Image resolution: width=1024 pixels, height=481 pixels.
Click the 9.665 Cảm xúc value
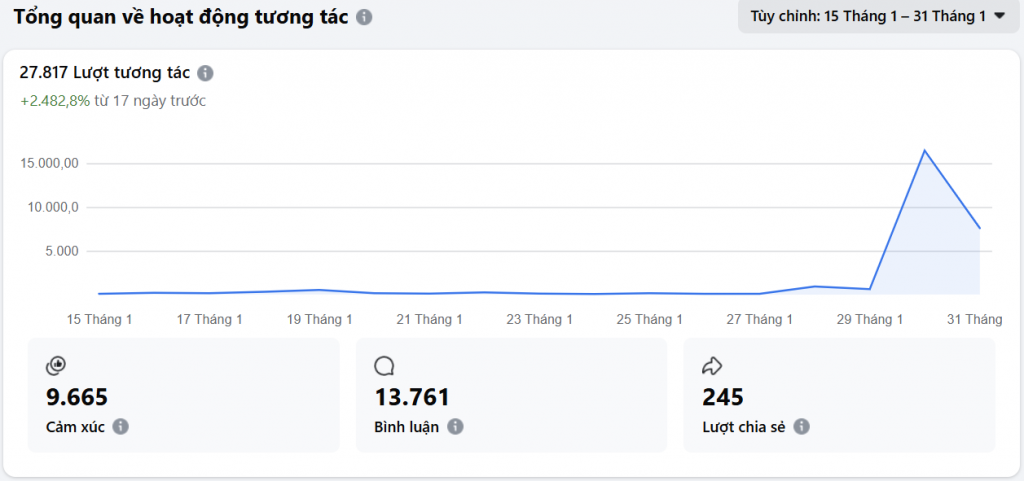[77, 397]
